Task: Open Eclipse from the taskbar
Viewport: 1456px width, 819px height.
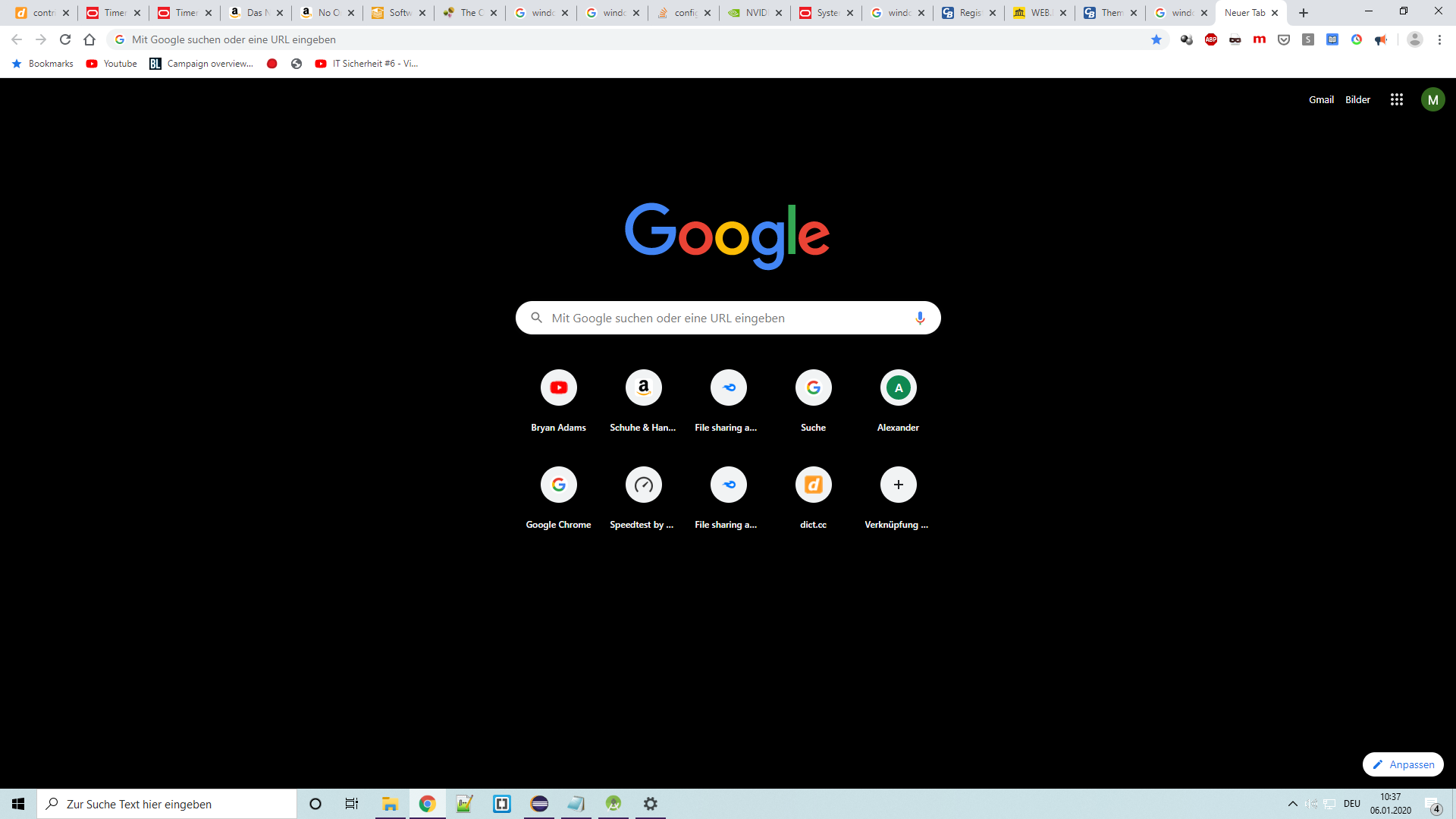Action: pos(539,804)
